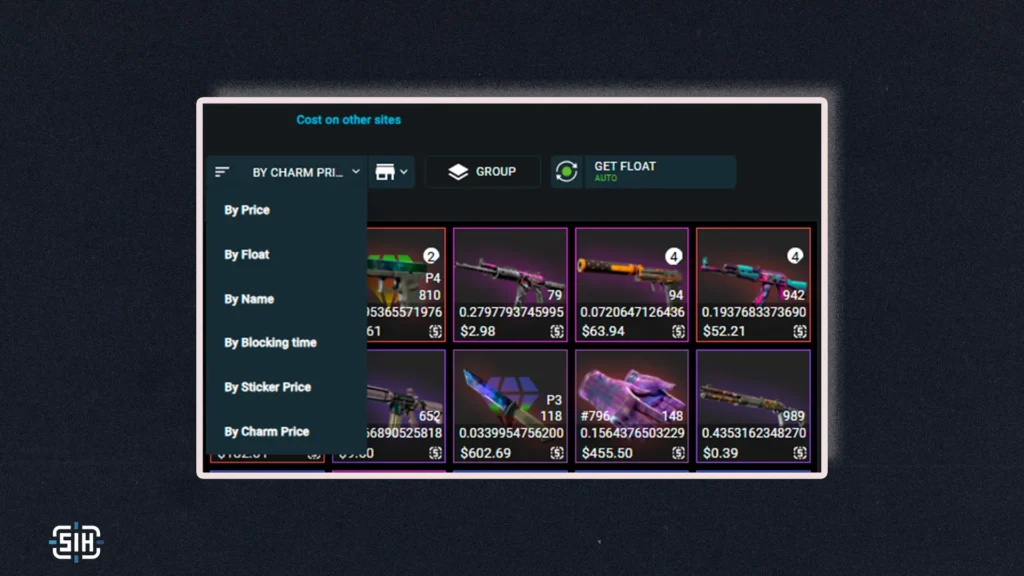The height and width of the screenshot is (576, 1024).
Task: Select the $2.98 rifle item
Action: (510, 285)
